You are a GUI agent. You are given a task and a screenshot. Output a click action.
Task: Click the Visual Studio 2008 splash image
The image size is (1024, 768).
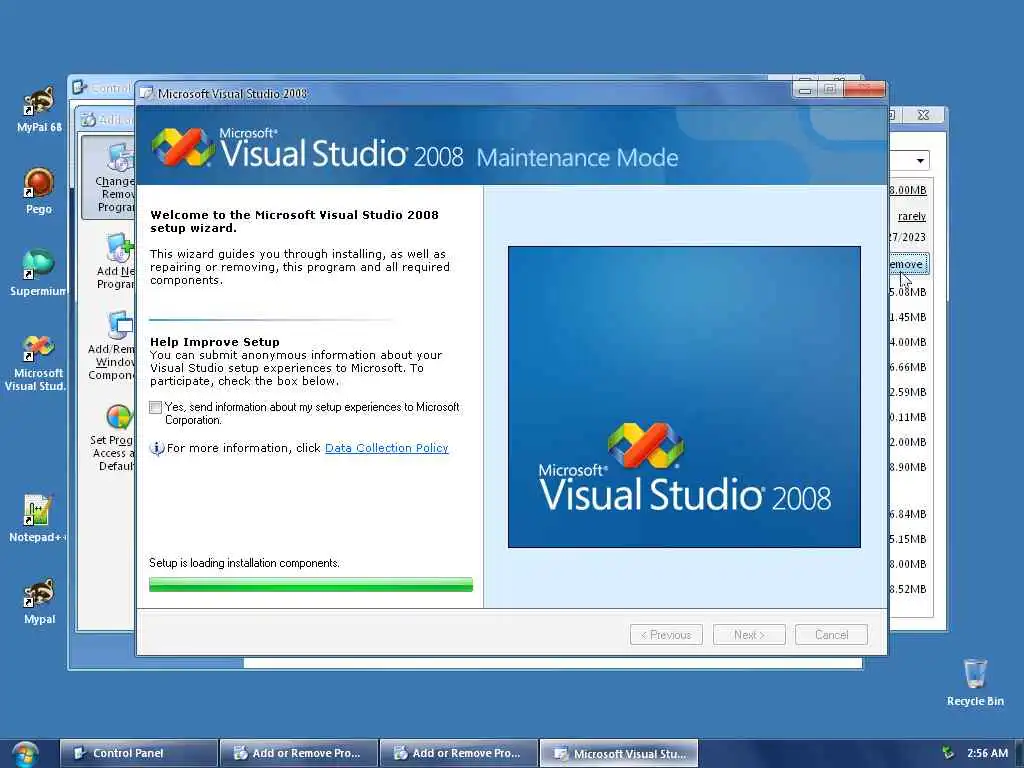pos(684,397)
